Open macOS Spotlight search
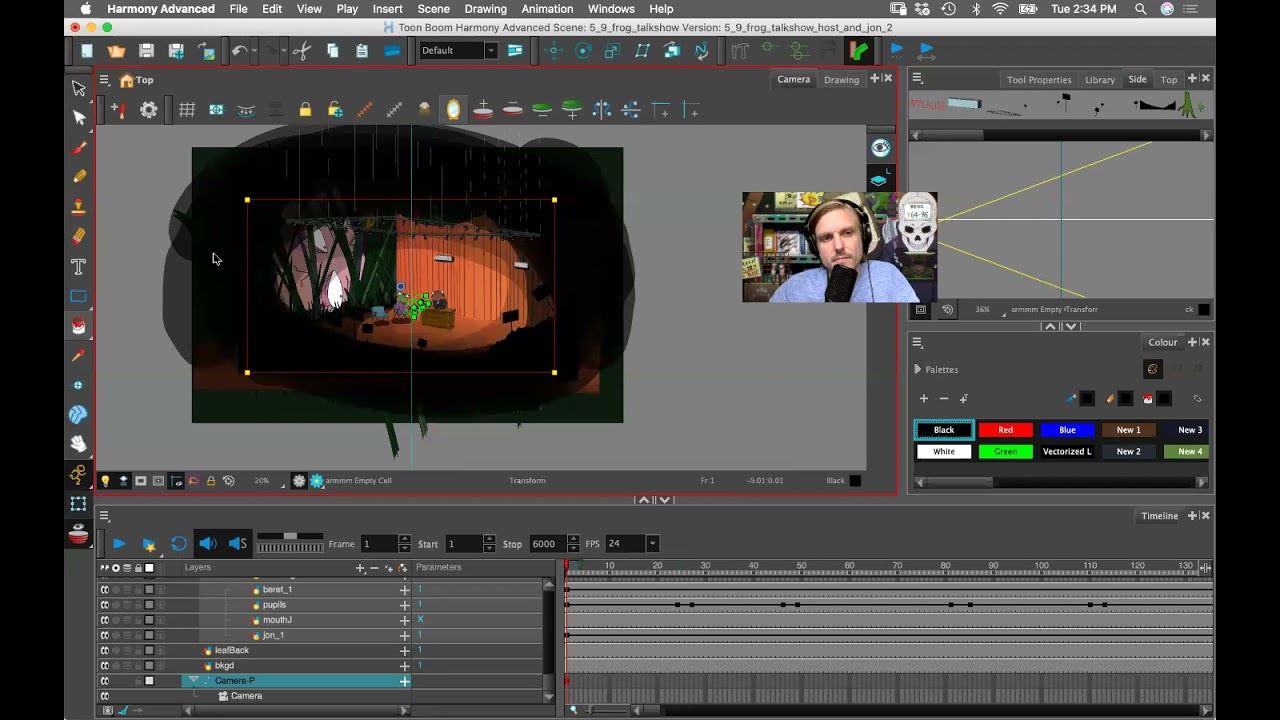Screen dimensions: 1280x720 click(1141, 9)
